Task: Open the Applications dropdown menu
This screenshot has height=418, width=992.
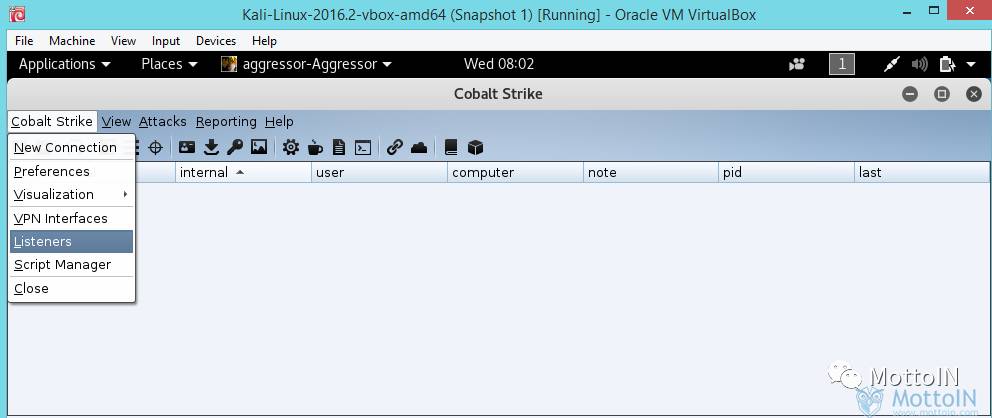Action: [x=65, y=64]
